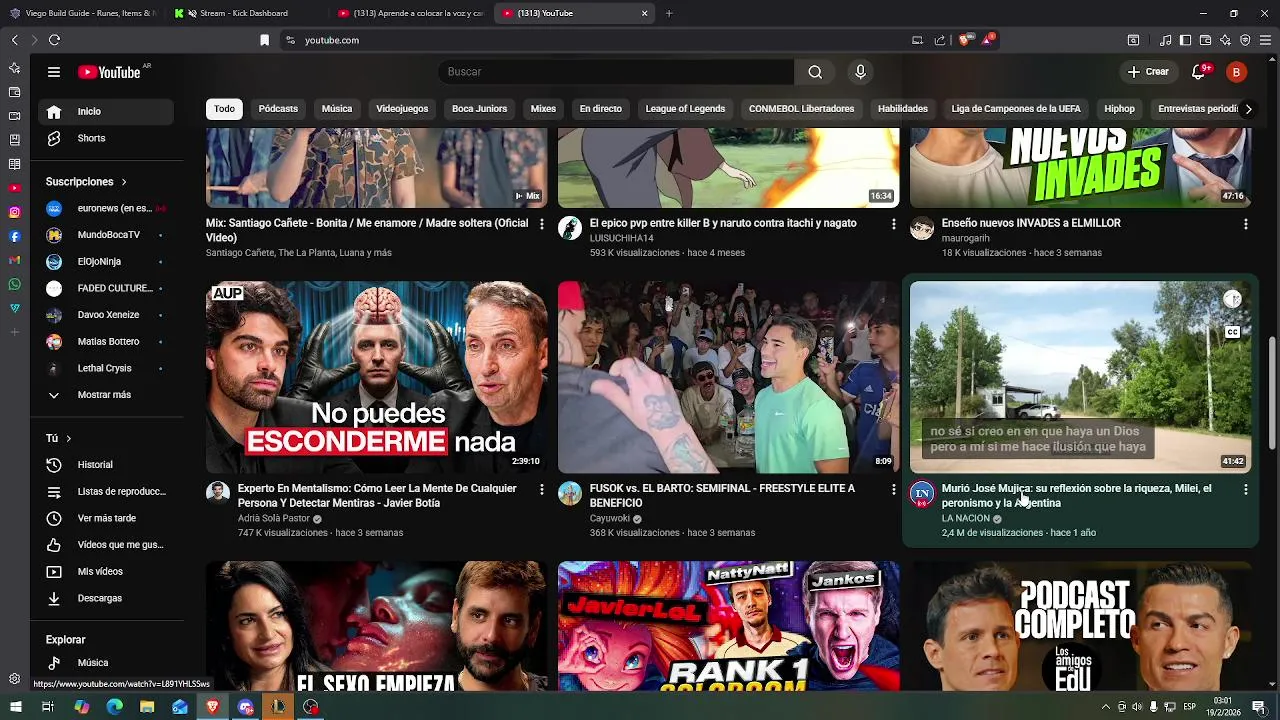Open Brave main menu hamburger
The image size is (1280, 720).
[1266, 40]
